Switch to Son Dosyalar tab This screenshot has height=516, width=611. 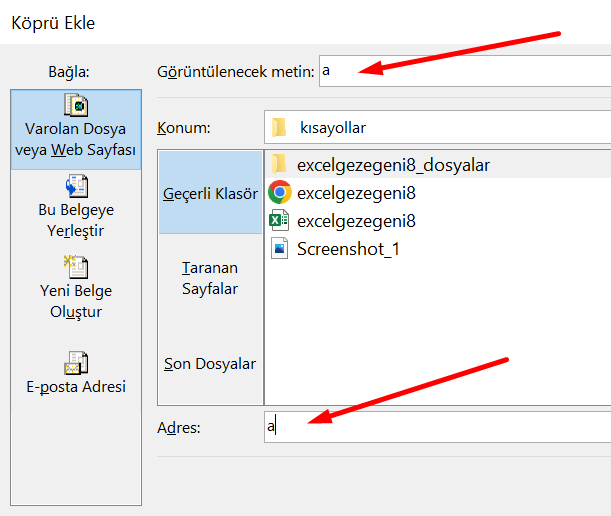(210, 364)
